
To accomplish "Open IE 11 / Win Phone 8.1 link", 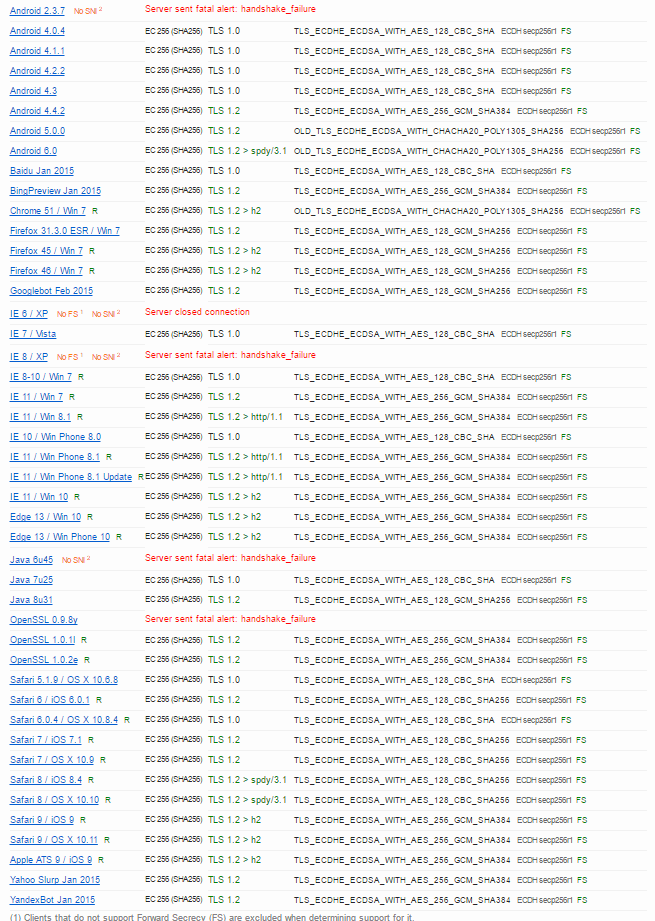I will point(55,456).
